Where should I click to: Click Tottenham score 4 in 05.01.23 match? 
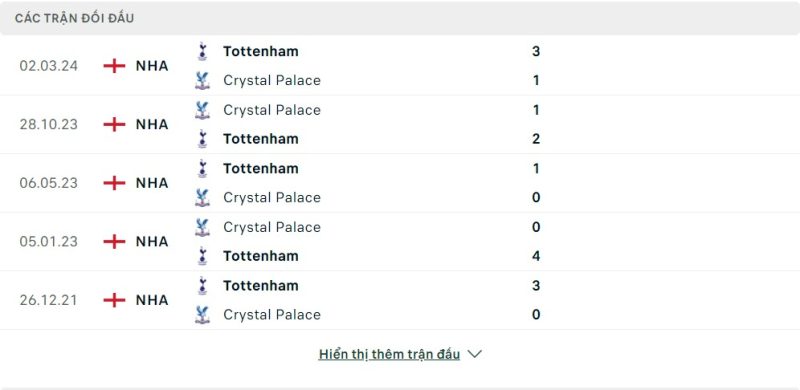coord(536,256)
